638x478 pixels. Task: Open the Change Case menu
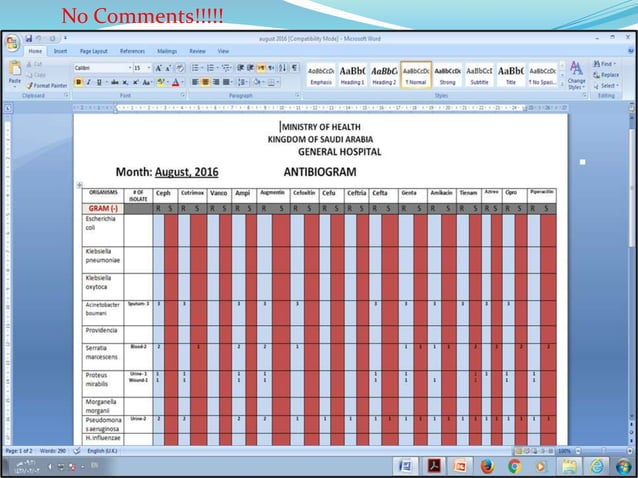pos(147,82)
